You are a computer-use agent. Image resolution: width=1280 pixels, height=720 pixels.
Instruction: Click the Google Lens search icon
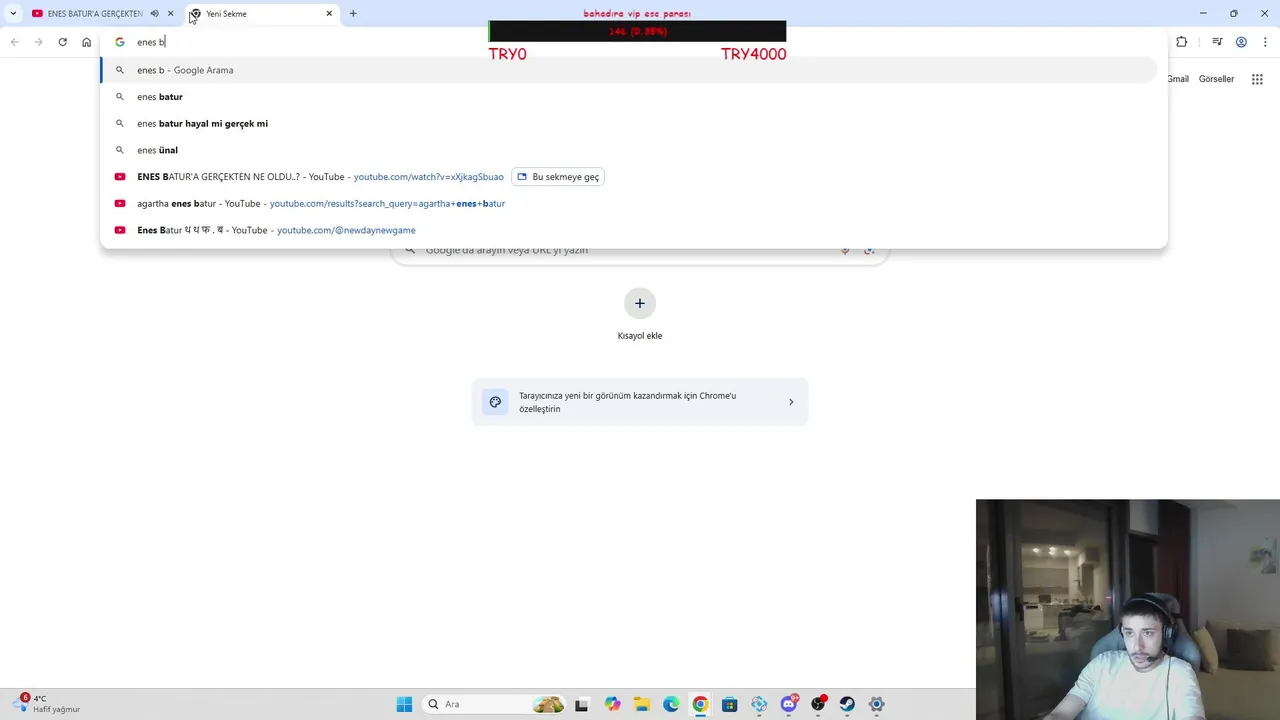coord(869,250)
